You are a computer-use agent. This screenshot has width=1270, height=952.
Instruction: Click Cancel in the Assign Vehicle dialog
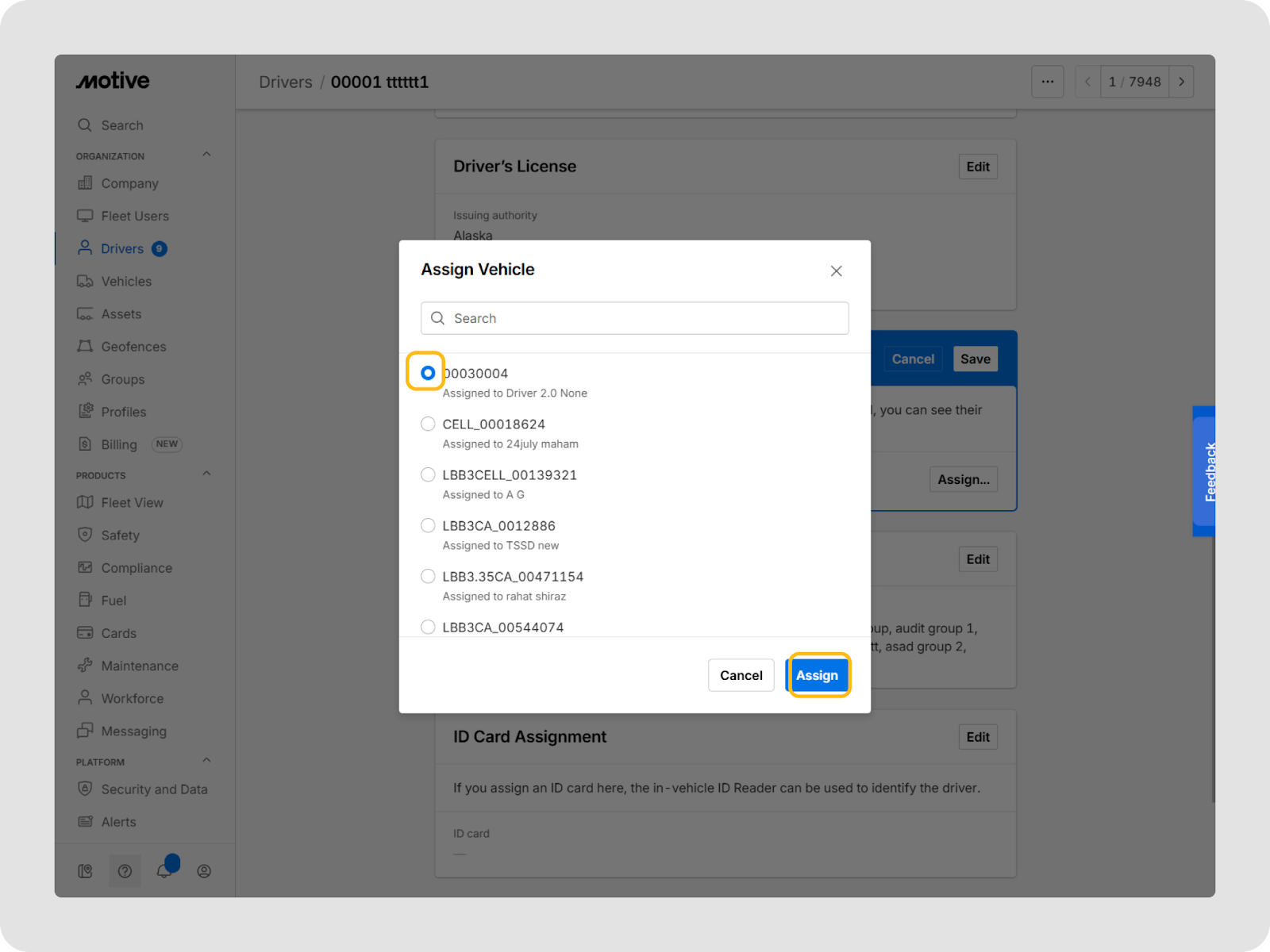click(x=741, y=675)
